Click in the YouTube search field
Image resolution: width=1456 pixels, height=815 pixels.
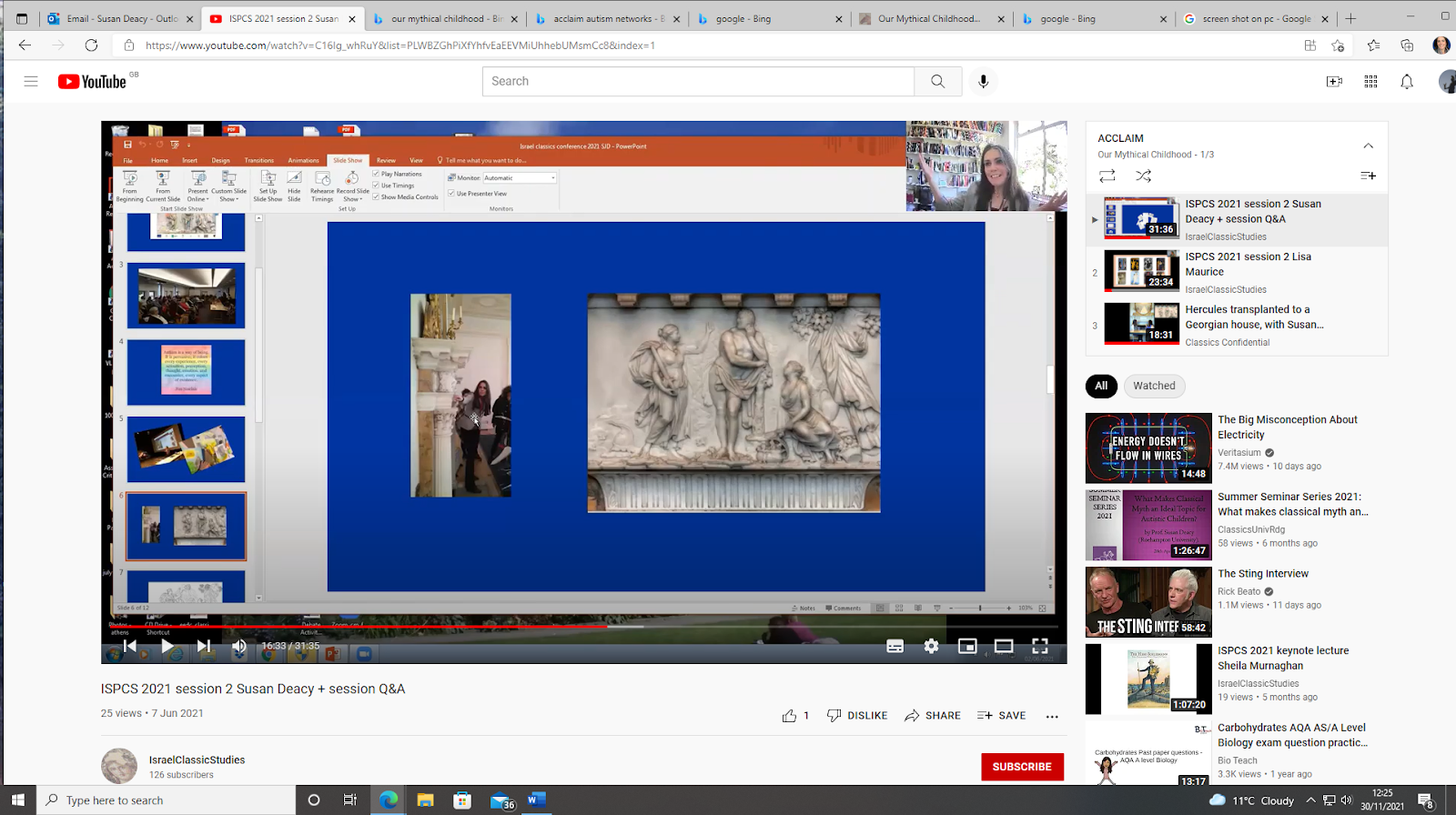[698, 81]
